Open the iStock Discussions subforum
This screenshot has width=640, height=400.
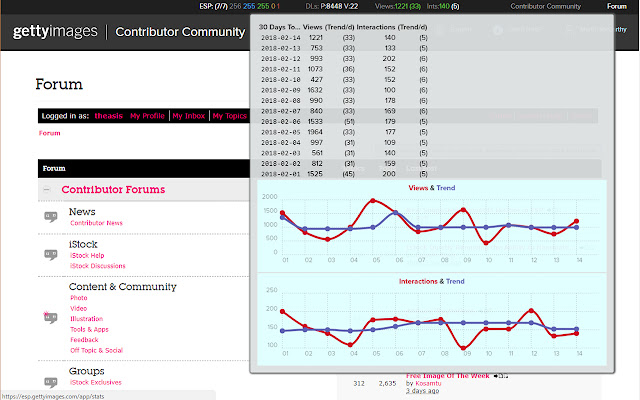pyautogui.click(x=98, y=266)
